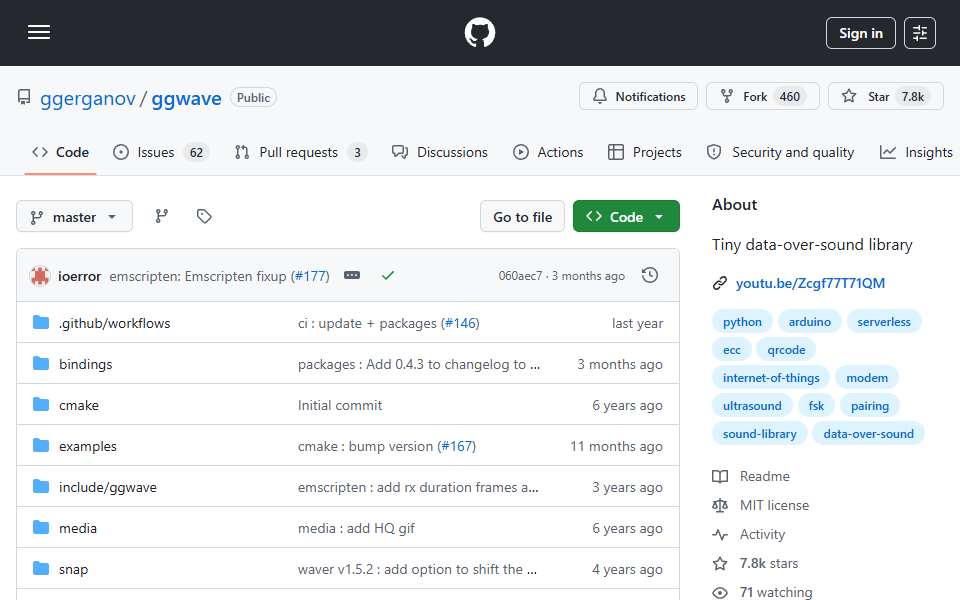Fork the repository
The width and height of the screenshot is (960, 600).
762,96
